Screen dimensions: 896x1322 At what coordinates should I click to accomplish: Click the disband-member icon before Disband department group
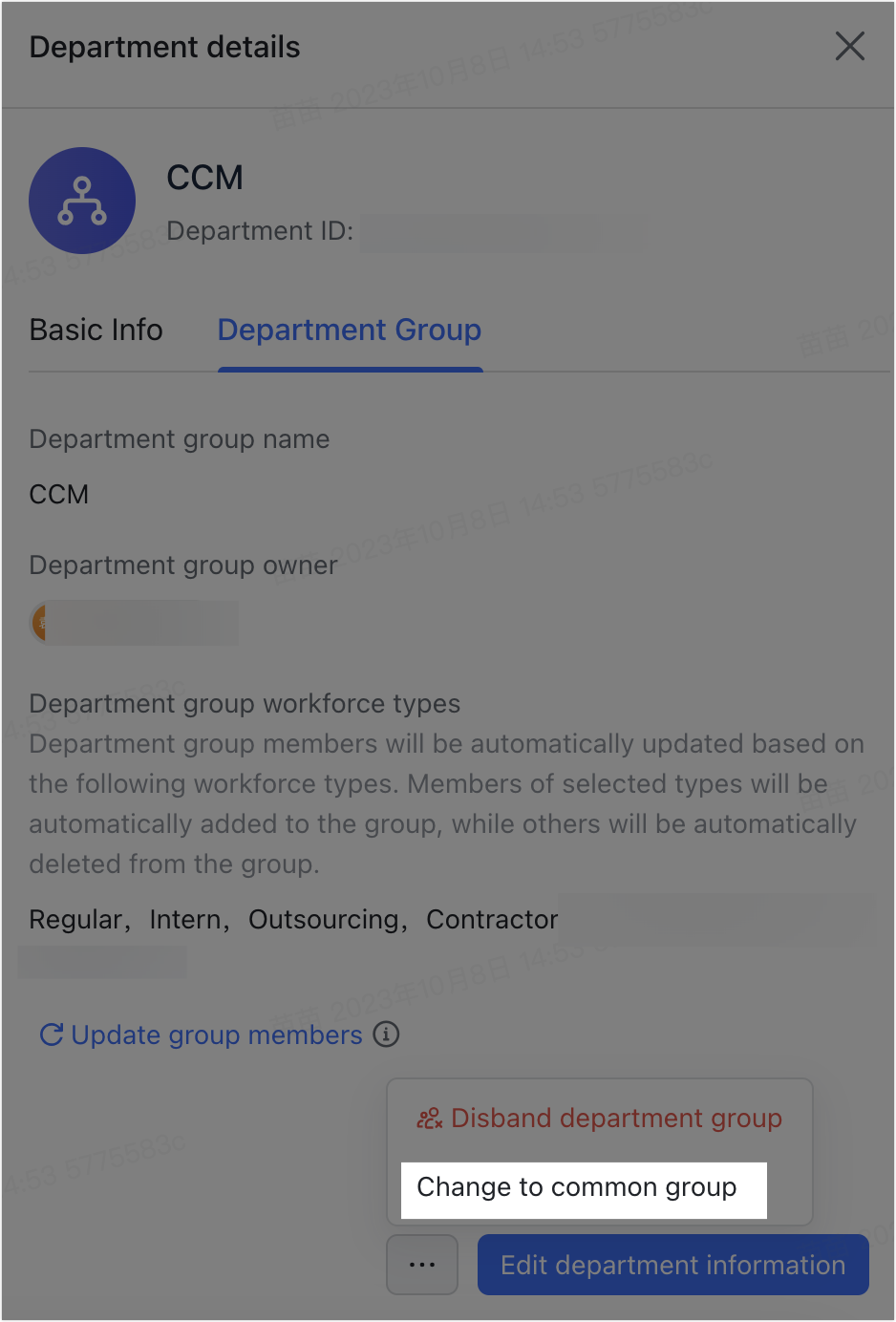click(x=429, y=1118)
